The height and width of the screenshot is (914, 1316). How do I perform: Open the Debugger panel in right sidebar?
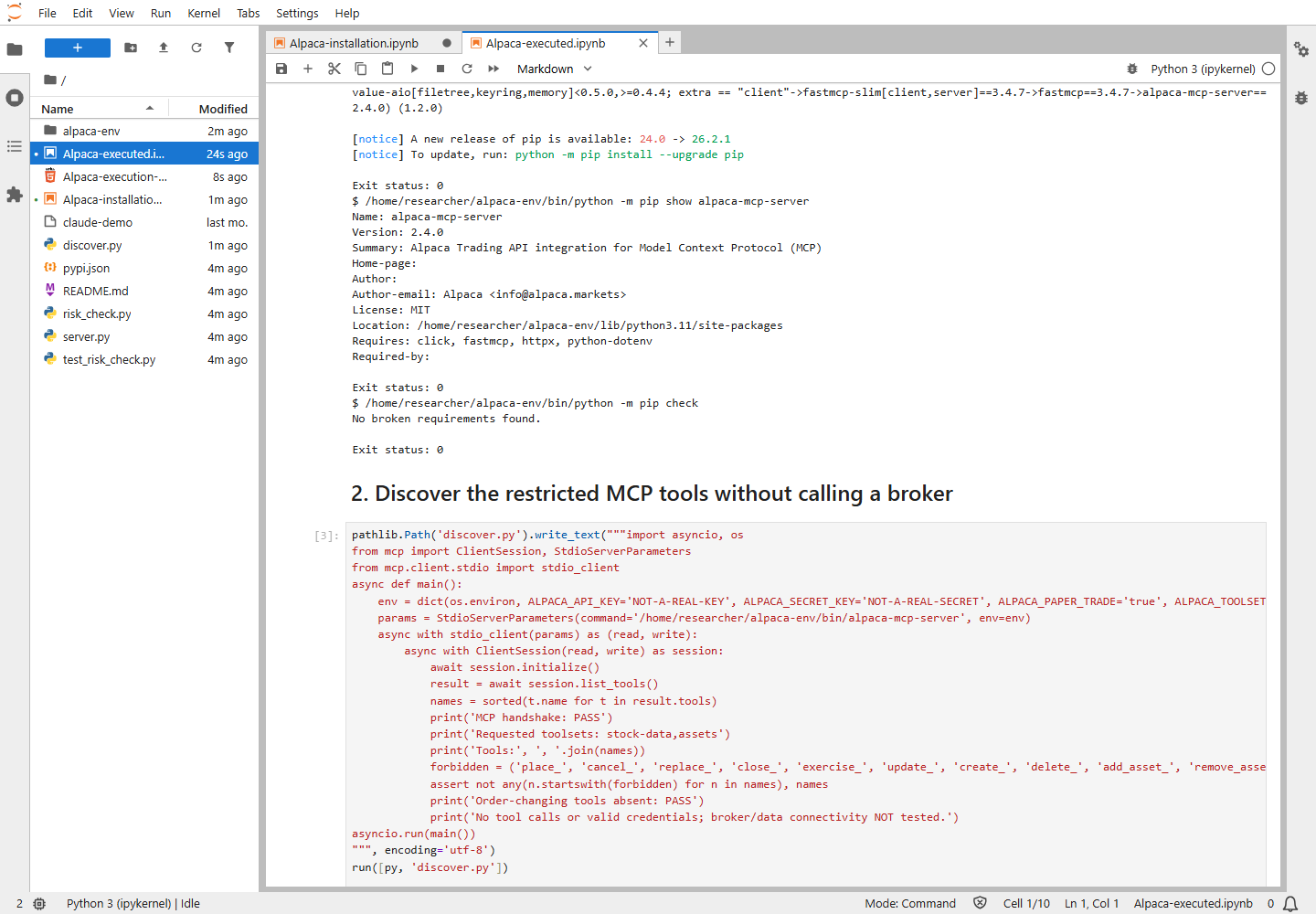coord(1301,98)
